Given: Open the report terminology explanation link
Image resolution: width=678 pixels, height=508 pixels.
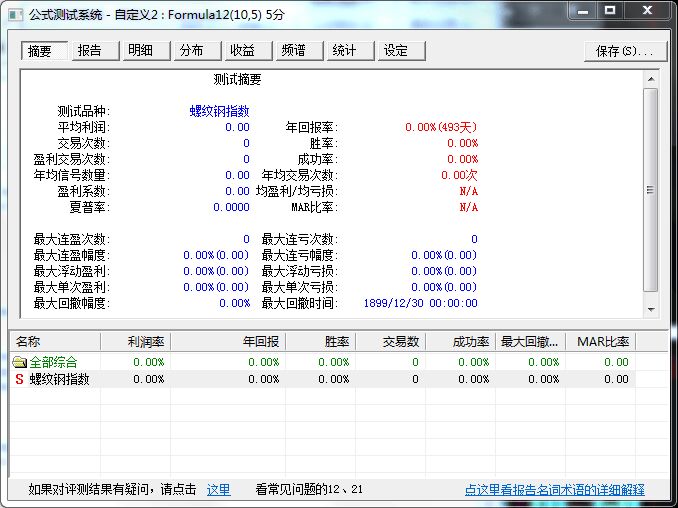Looking at the screenshot, I should (x=554, y=490).
